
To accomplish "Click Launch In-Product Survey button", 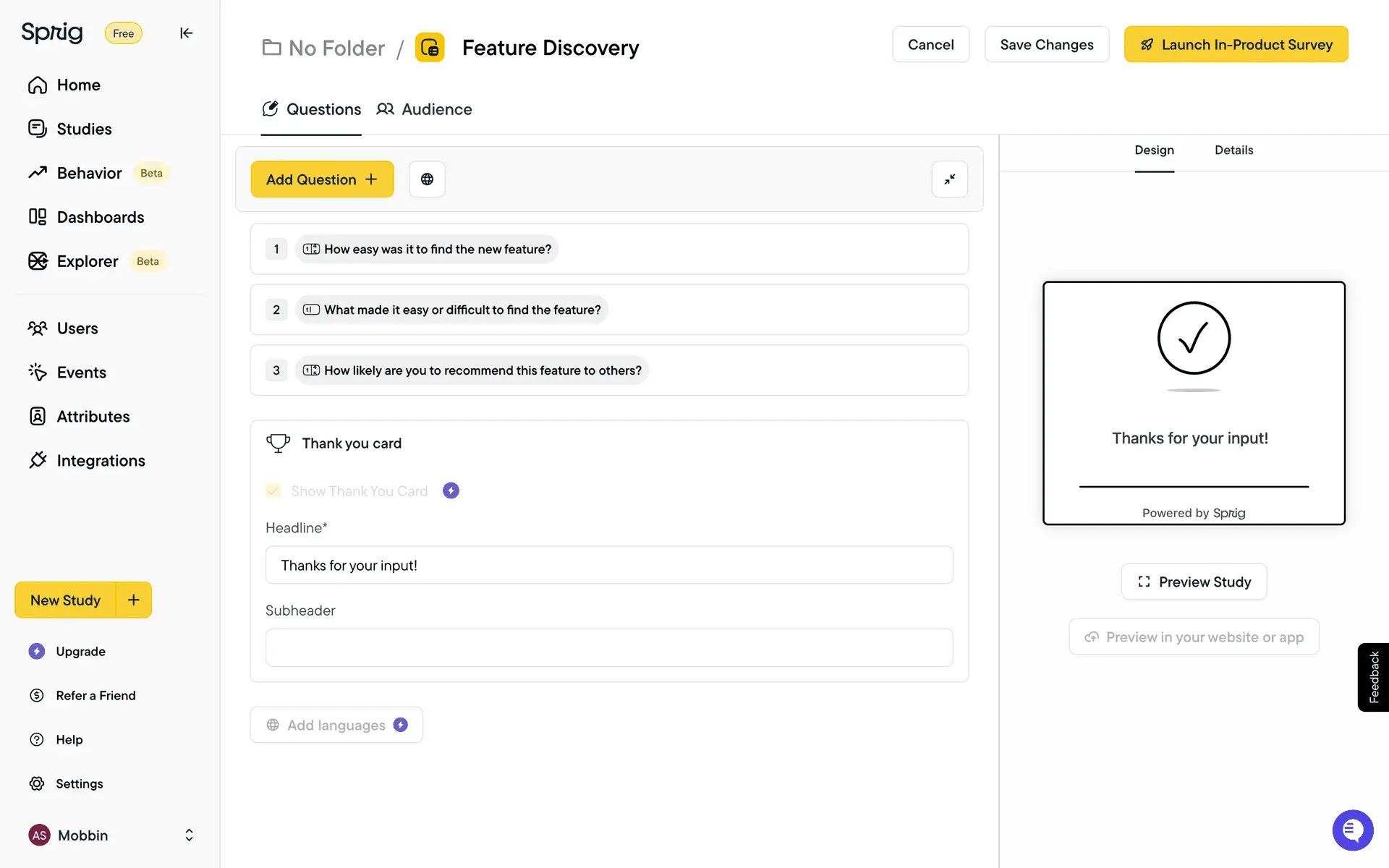I will click(1236, 45).
